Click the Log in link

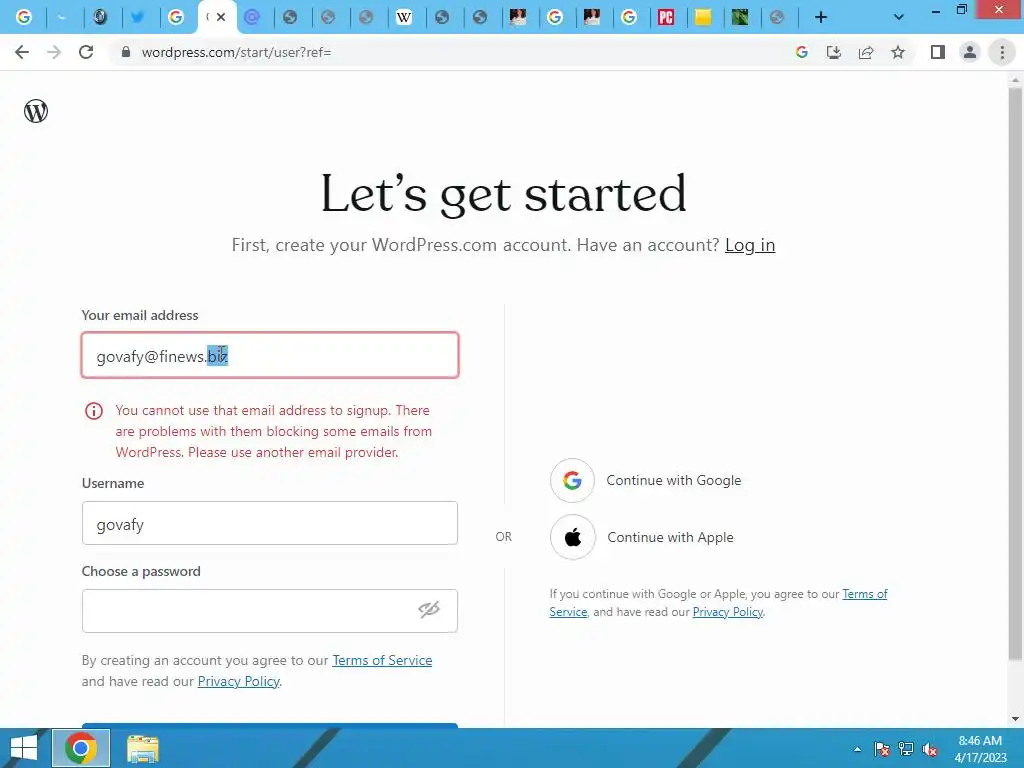[x=750, y=245]
